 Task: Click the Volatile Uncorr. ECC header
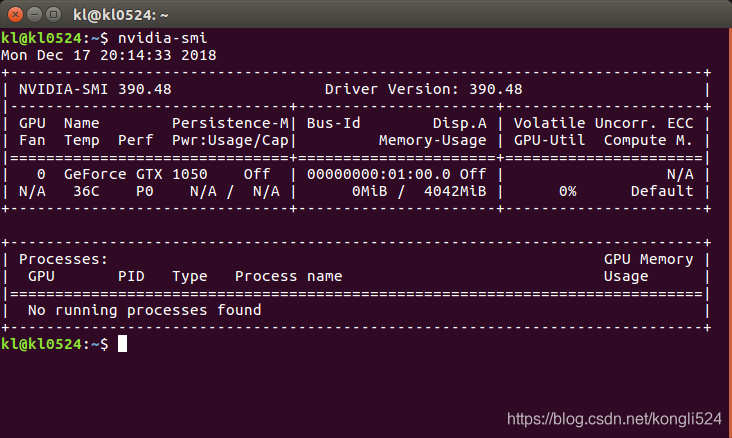pos(603,123)
